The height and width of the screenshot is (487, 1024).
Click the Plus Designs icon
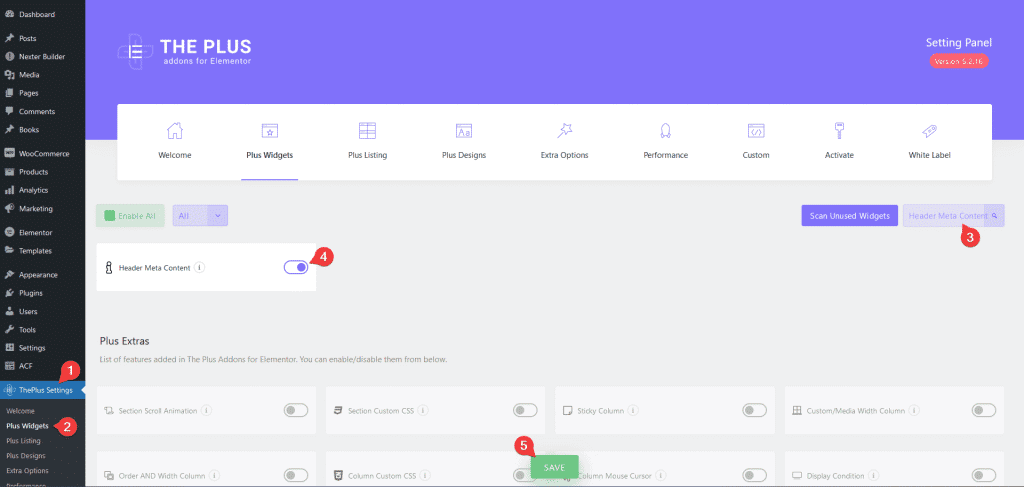pos(463,131)
